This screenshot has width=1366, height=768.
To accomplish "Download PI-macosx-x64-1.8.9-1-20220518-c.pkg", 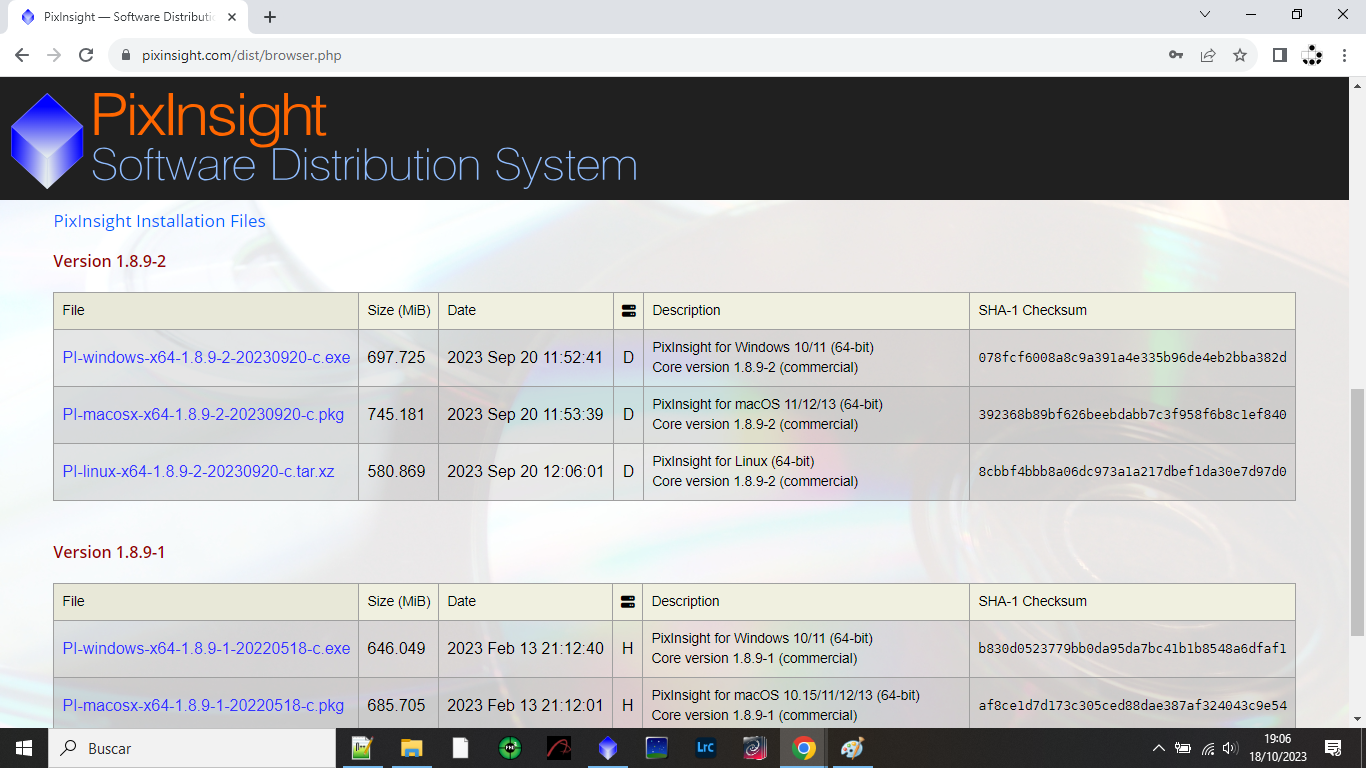I will point(203,705).
